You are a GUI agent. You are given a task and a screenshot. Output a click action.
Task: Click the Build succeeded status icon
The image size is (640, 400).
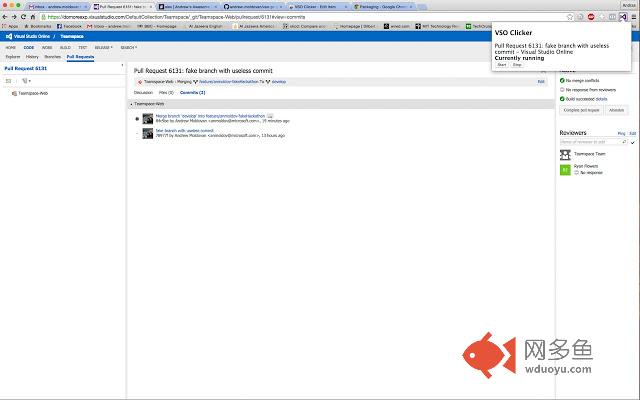click(x=562, y=99)
